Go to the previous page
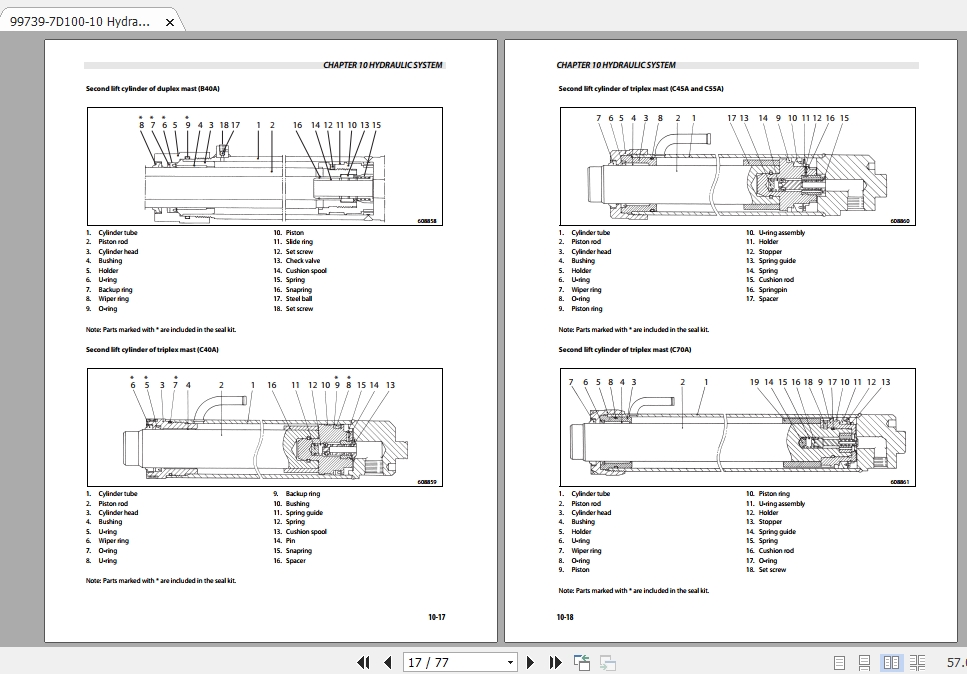Screen dimensions: 967x674 click(387, 662)
